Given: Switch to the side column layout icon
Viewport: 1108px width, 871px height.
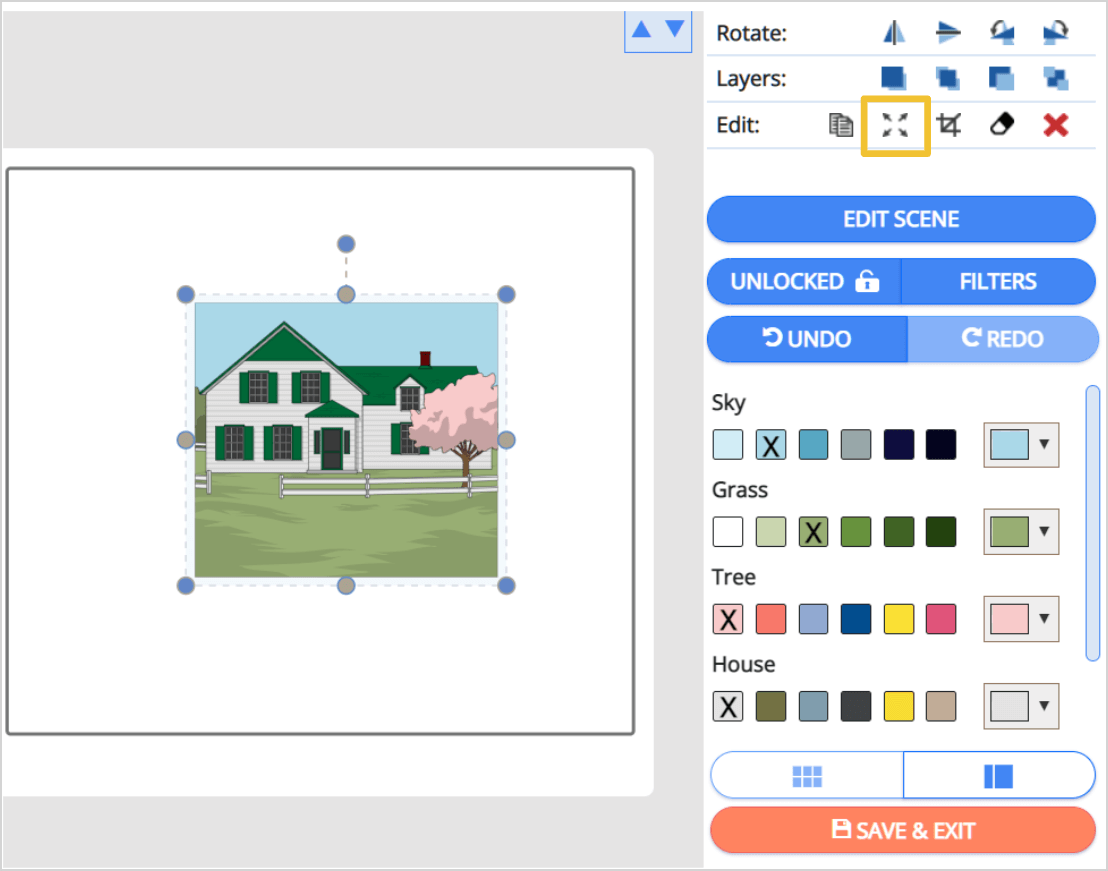Looking at the screenshot, I should (999, 776).
